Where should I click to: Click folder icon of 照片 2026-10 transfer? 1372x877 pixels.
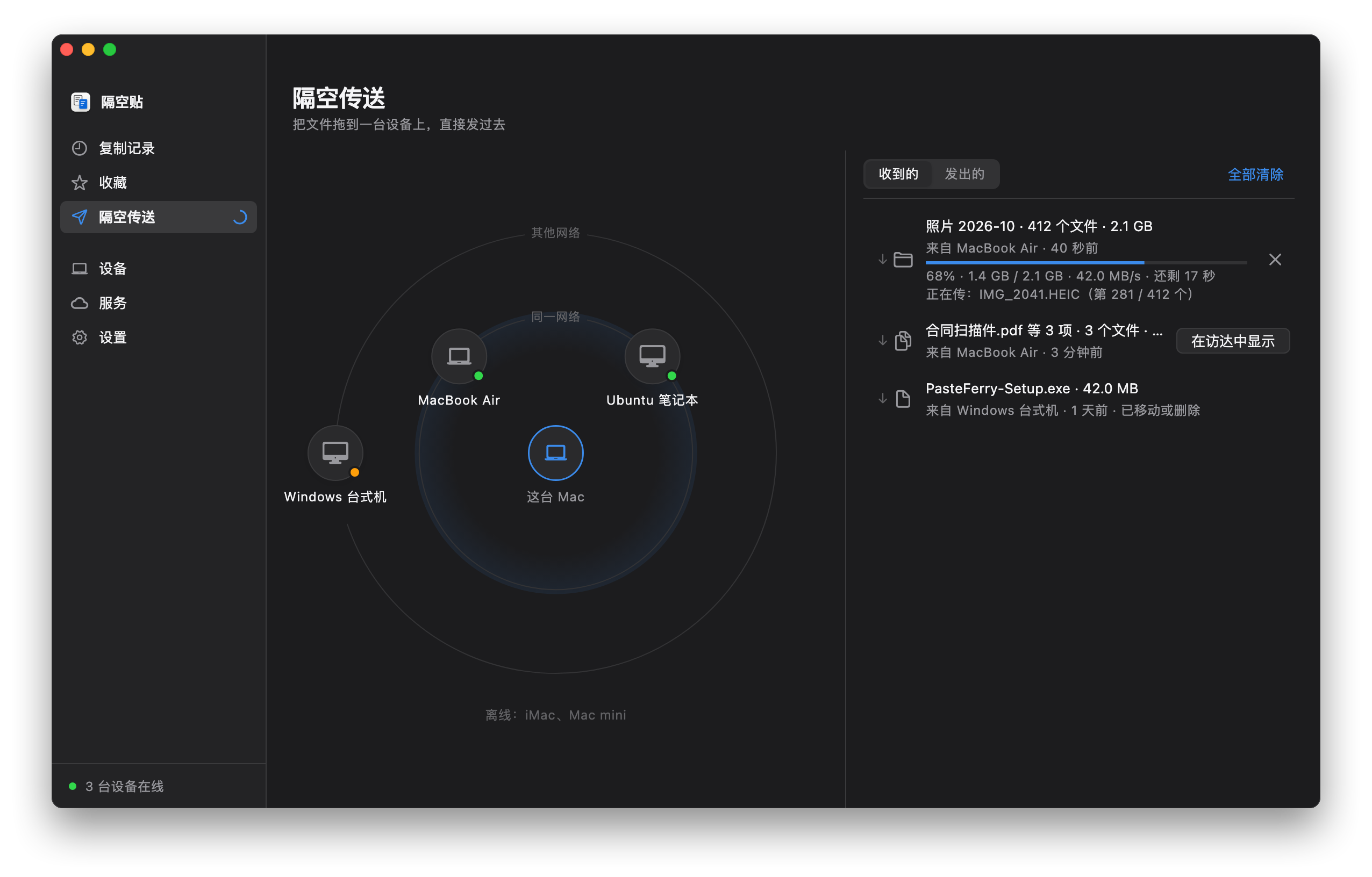[903, 260]
